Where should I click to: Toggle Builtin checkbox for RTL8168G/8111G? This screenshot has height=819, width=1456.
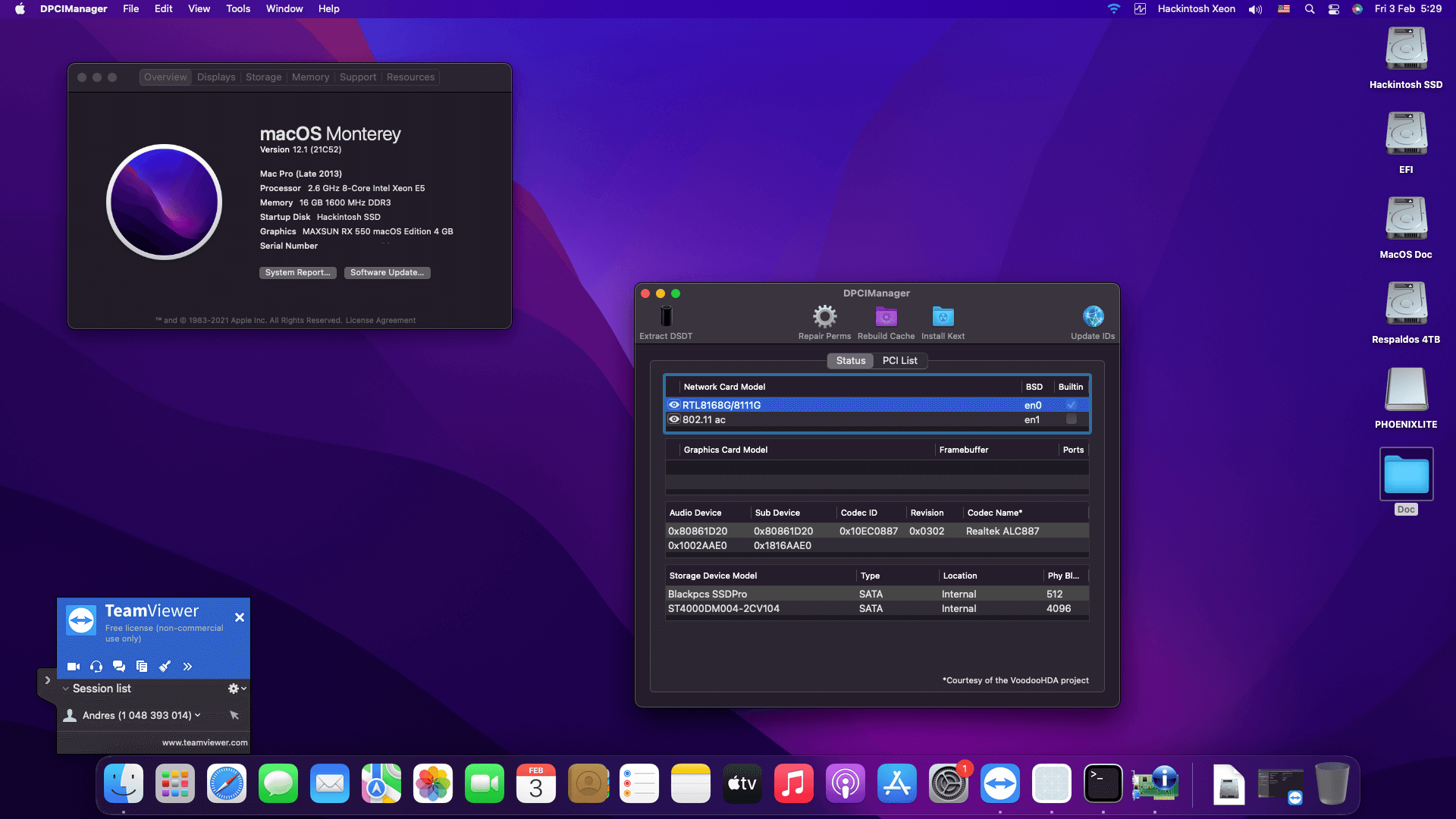click(x=1071, y=405)
